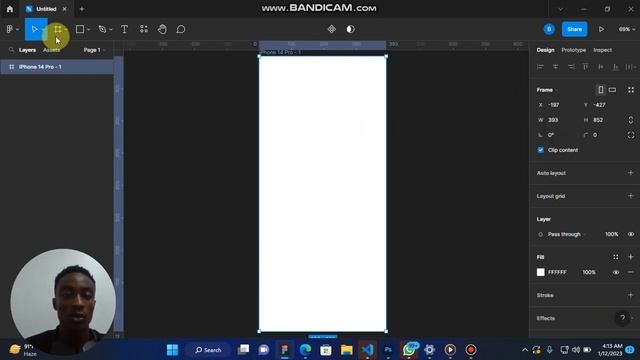640x360 pixels.
Task: Open the Figma main menu icon
Action: click(10, 29)
